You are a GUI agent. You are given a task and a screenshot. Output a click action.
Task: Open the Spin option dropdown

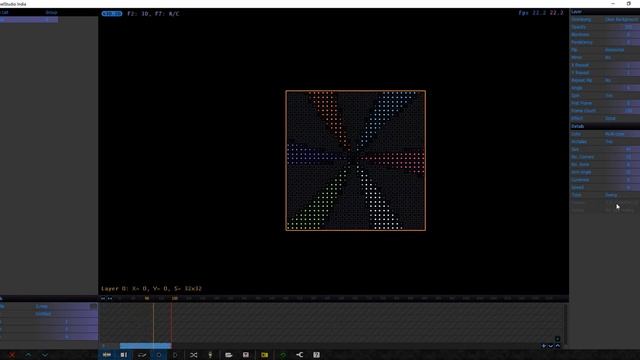(622, 96)
